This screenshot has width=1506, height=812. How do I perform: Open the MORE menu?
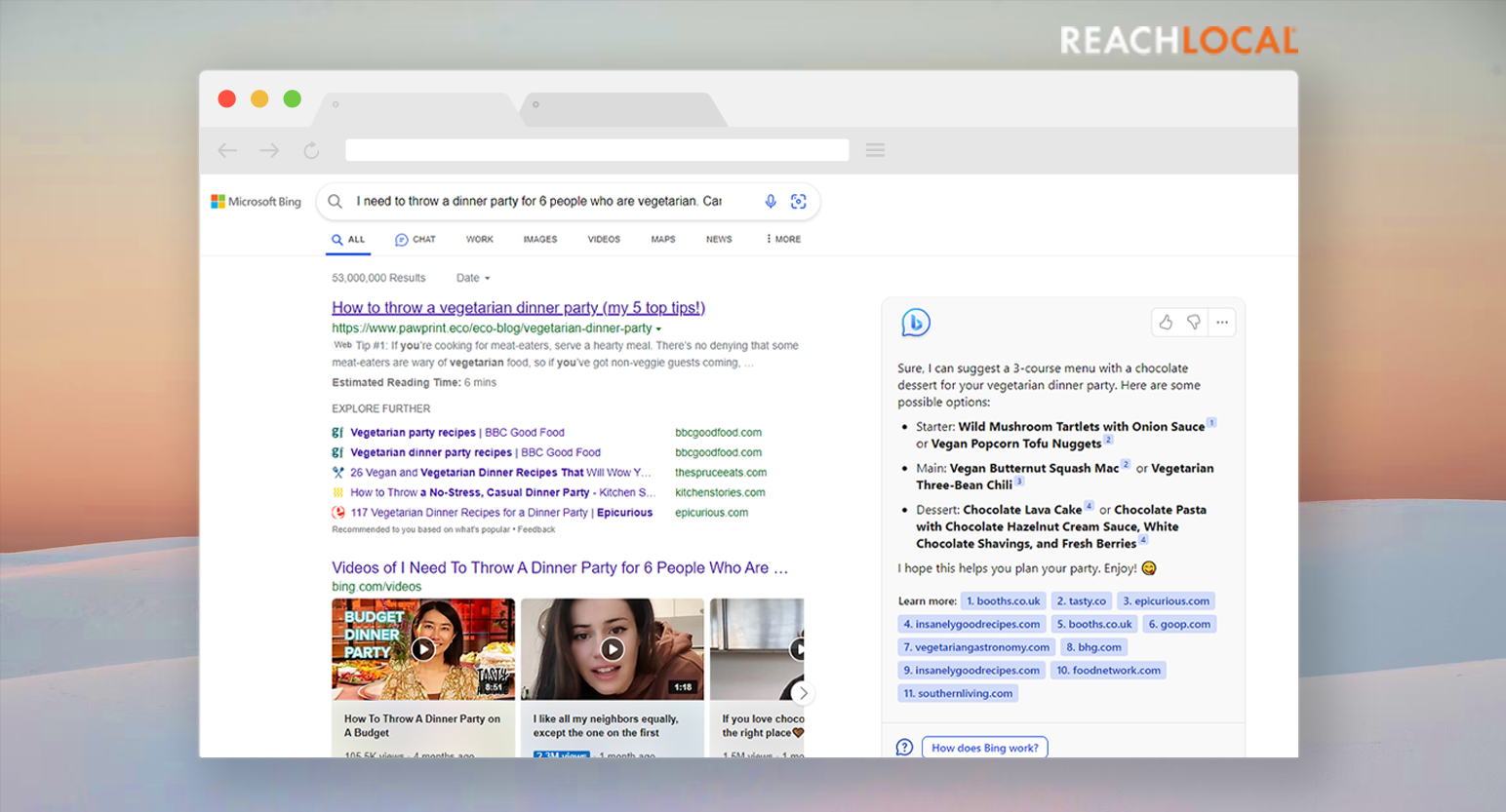click(x=784, y=239)
